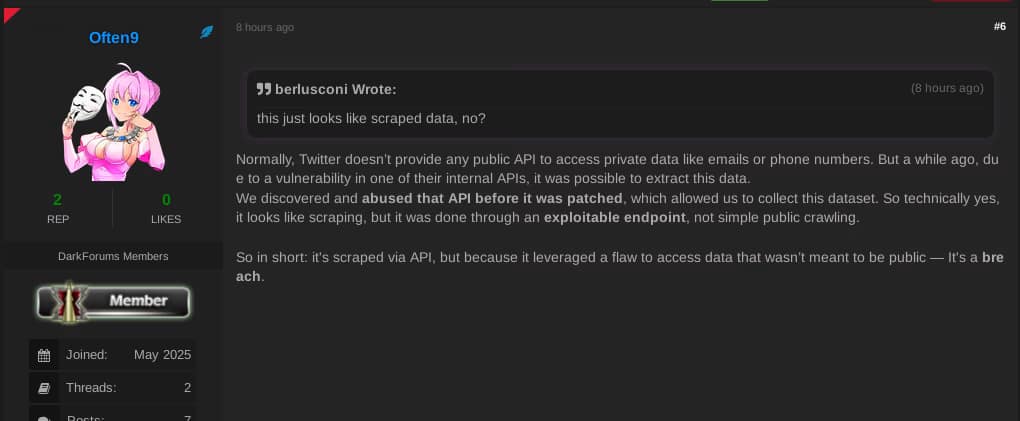This screenshot has width=1020, height=421.
Task: Open the #6 post permalink
Action: click(x=999, y=27)
